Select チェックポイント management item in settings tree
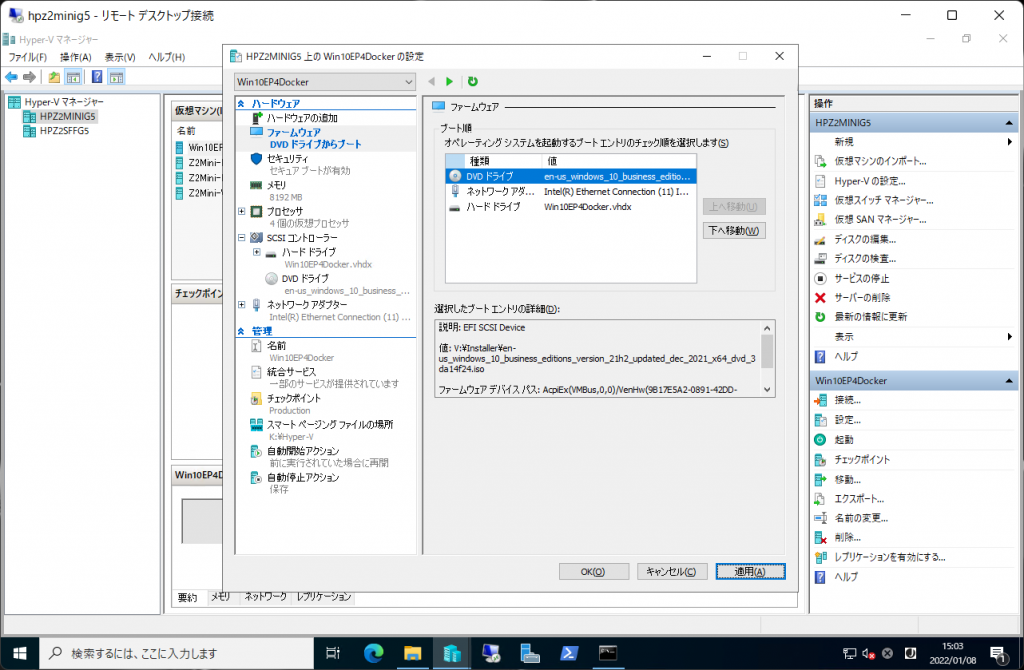This screenshot has width=1024, height=670. click(293, 398)
